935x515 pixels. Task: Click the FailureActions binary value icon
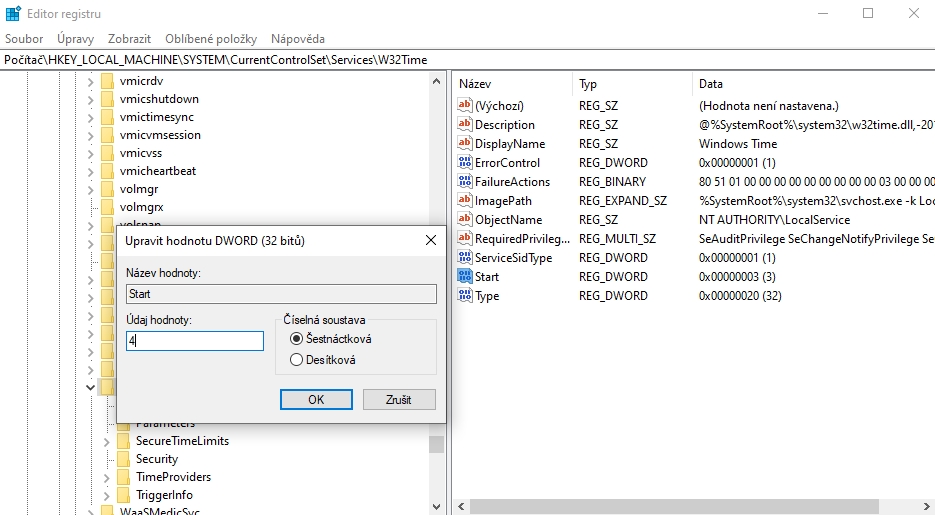(x=465, y=181)
